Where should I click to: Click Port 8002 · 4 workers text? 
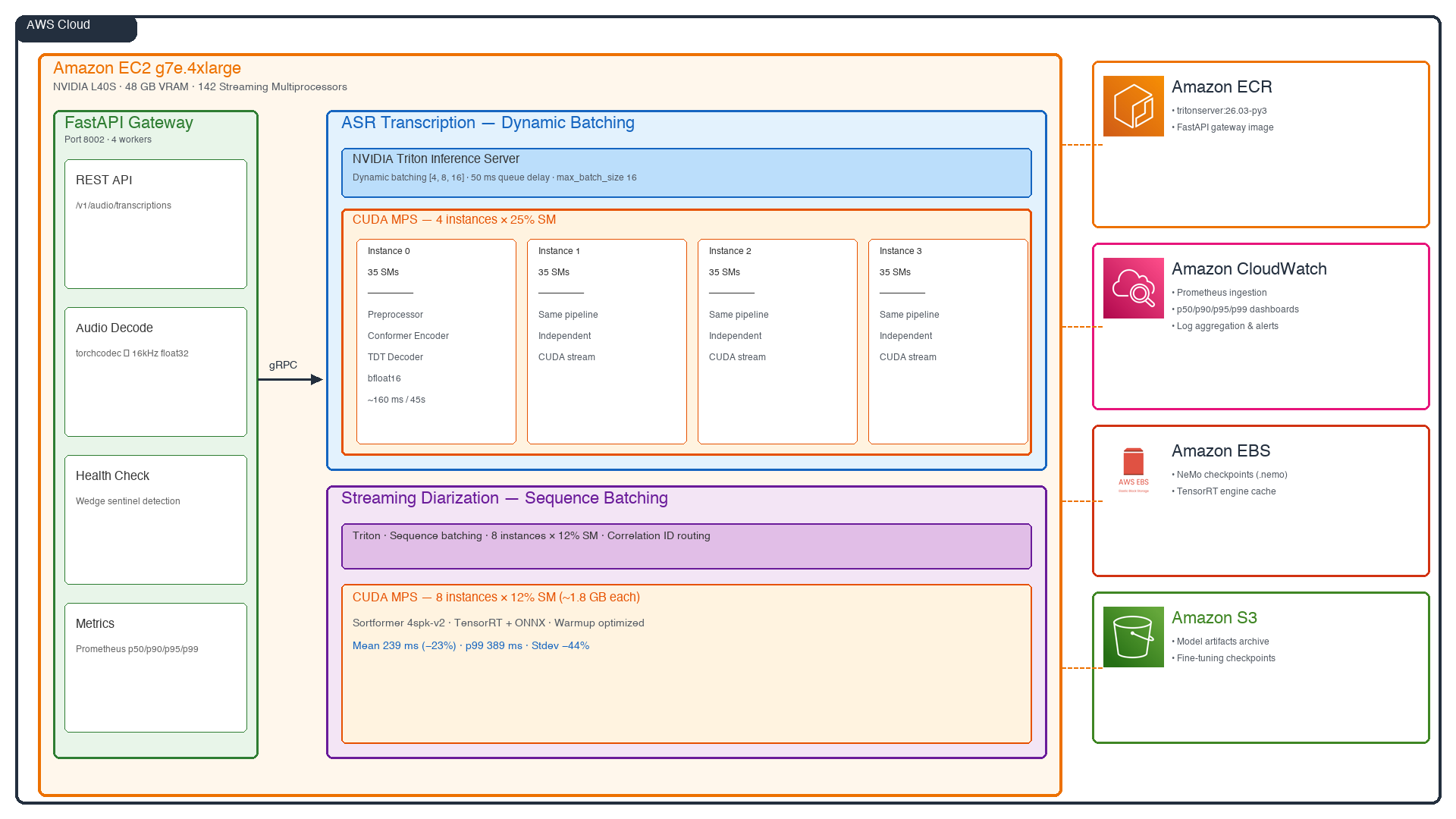[108, 140]
